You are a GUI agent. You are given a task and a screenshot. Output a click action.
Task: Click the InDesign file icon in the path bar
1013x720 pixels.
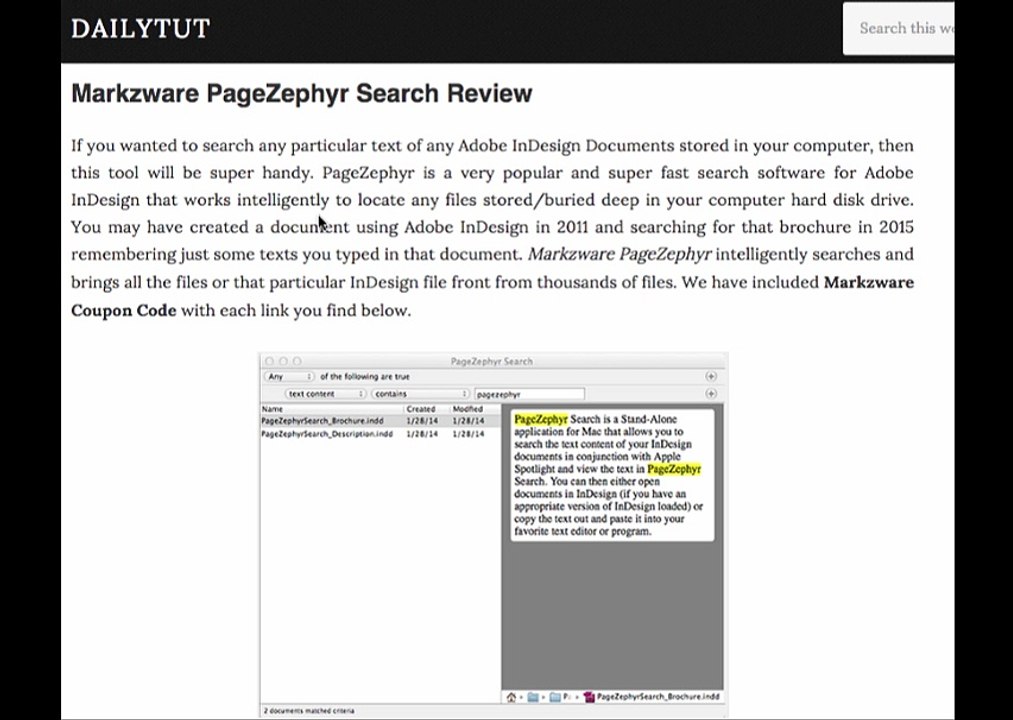click(589, 697)
